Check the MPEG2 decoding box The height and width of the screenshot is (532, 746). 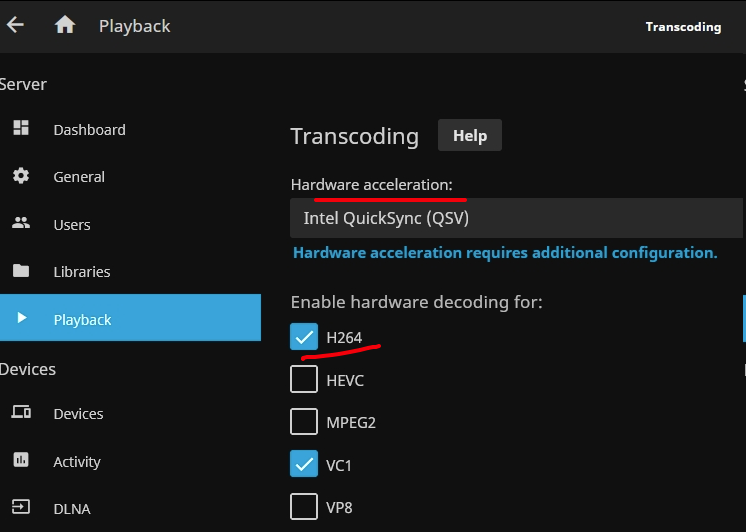coord(304,422)
